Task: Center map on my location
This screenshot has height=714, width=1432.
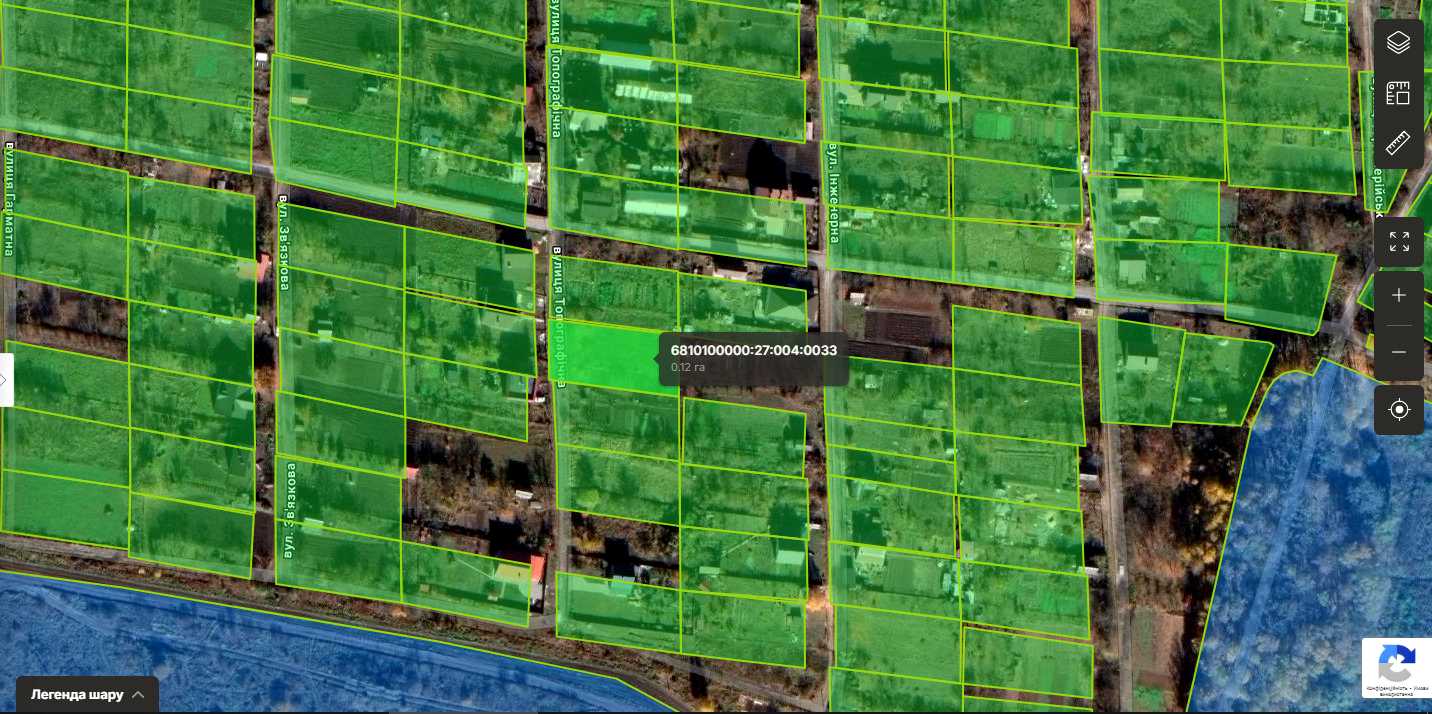Action: point(1398,410)
